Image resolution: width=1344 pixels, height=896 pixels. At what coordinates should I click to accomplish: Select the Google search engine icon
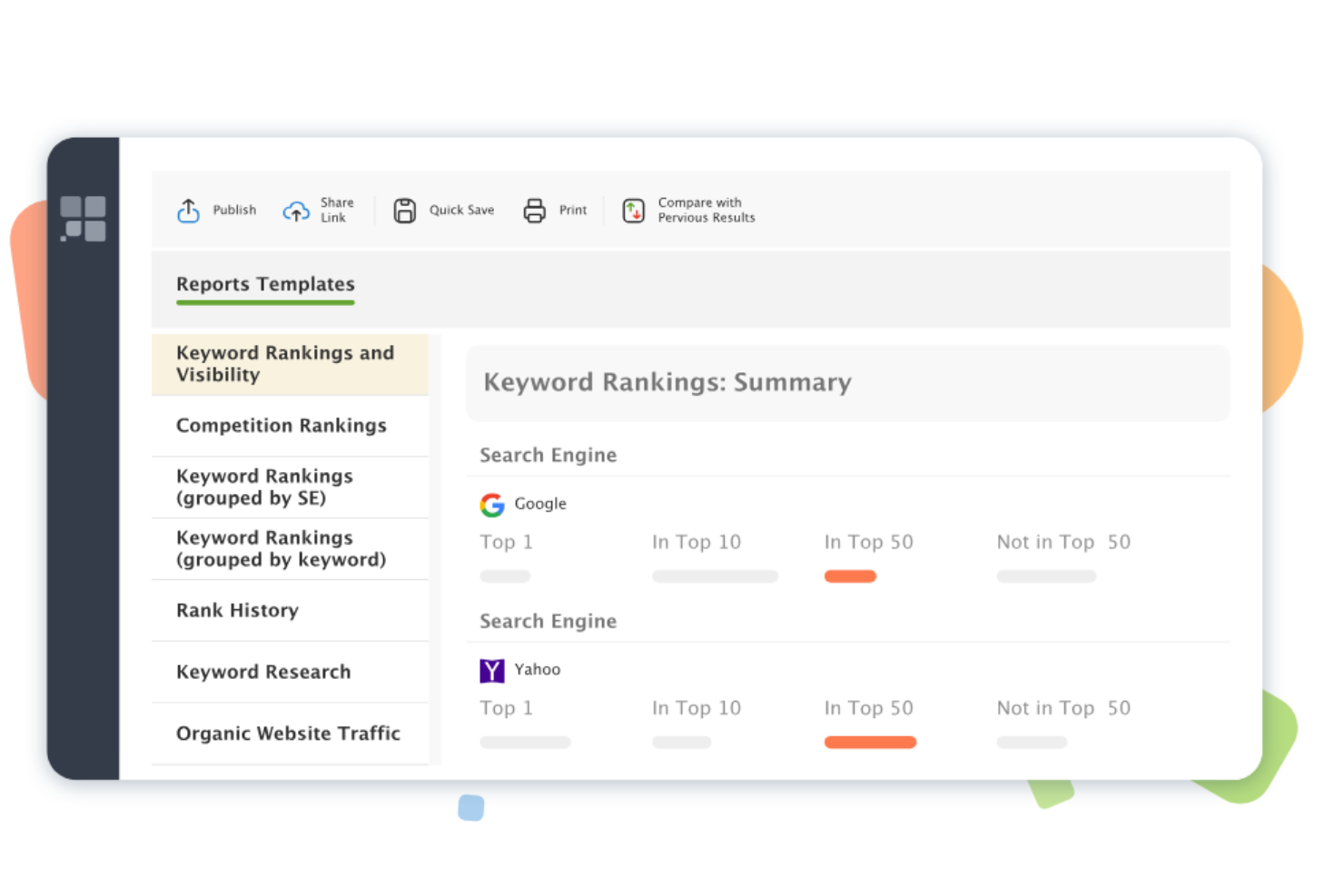click(x=492, y=505)
